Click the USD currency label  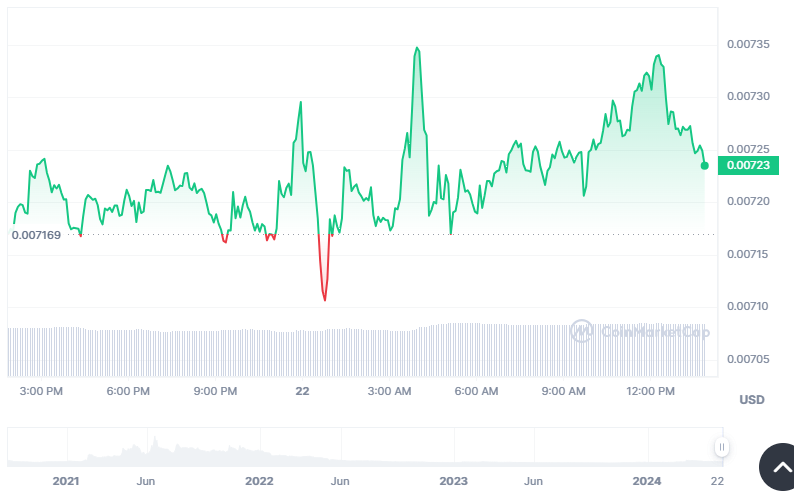tap(751, 400)
